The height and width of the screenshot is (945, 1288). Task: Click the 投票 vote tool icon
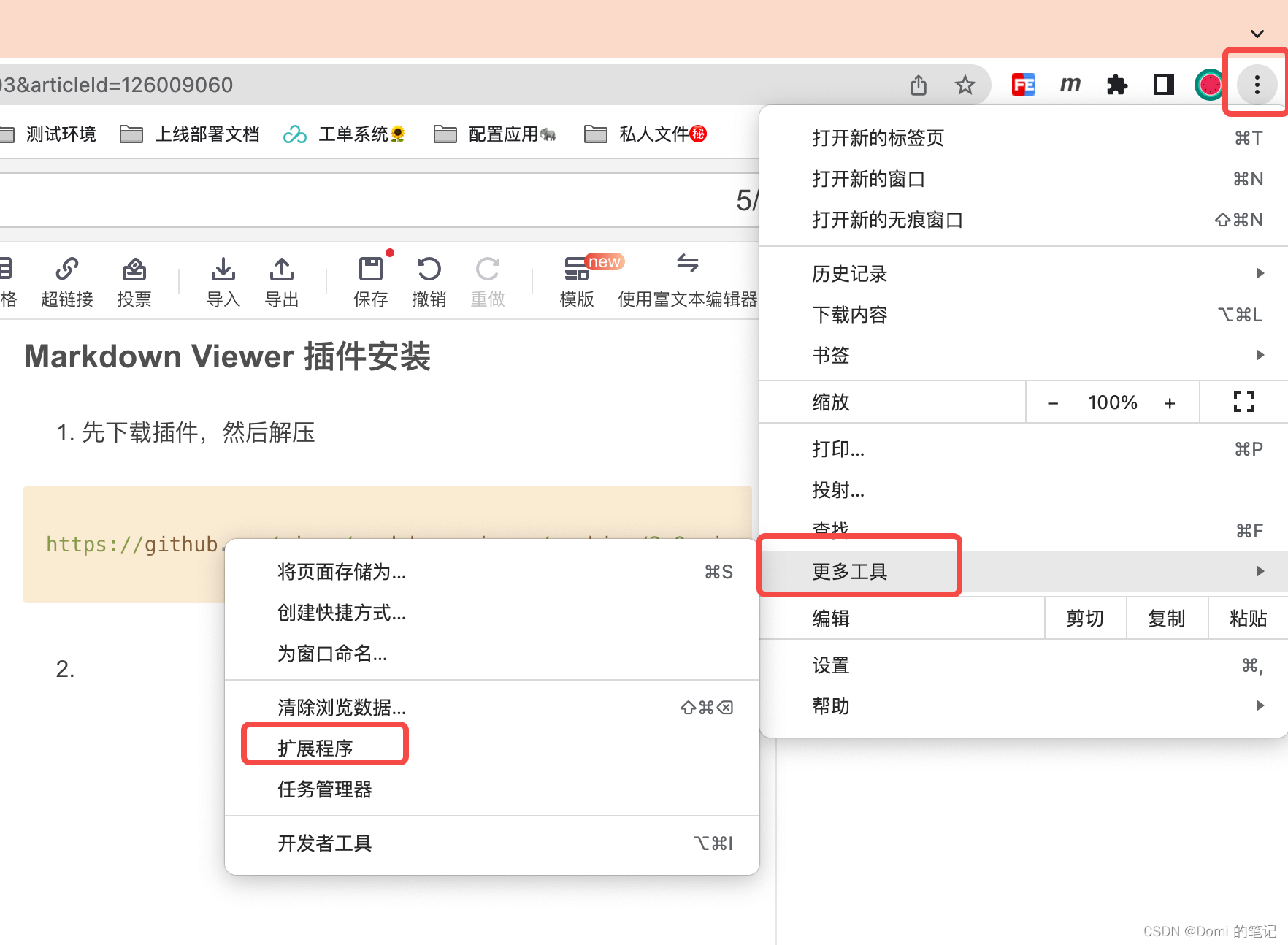pyautogui.click(x=134, y=282)
